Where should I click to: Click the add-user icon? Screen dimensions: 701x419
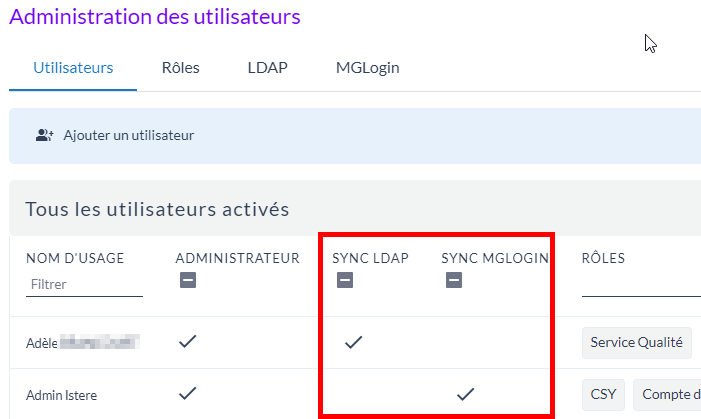coord(44,135)
